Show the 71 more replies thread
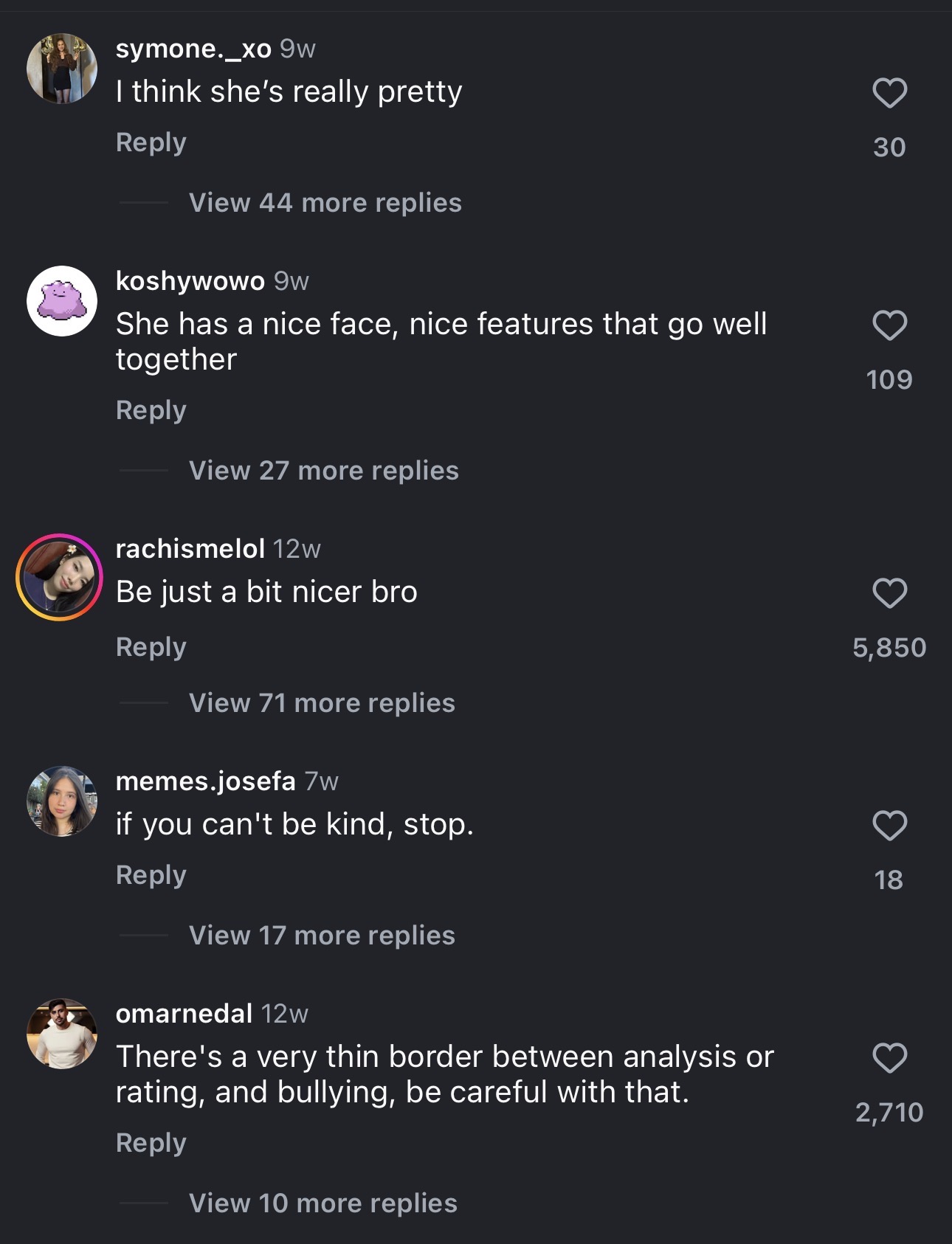This screenshot has width=952, height=1244. [x=322, y=703]
